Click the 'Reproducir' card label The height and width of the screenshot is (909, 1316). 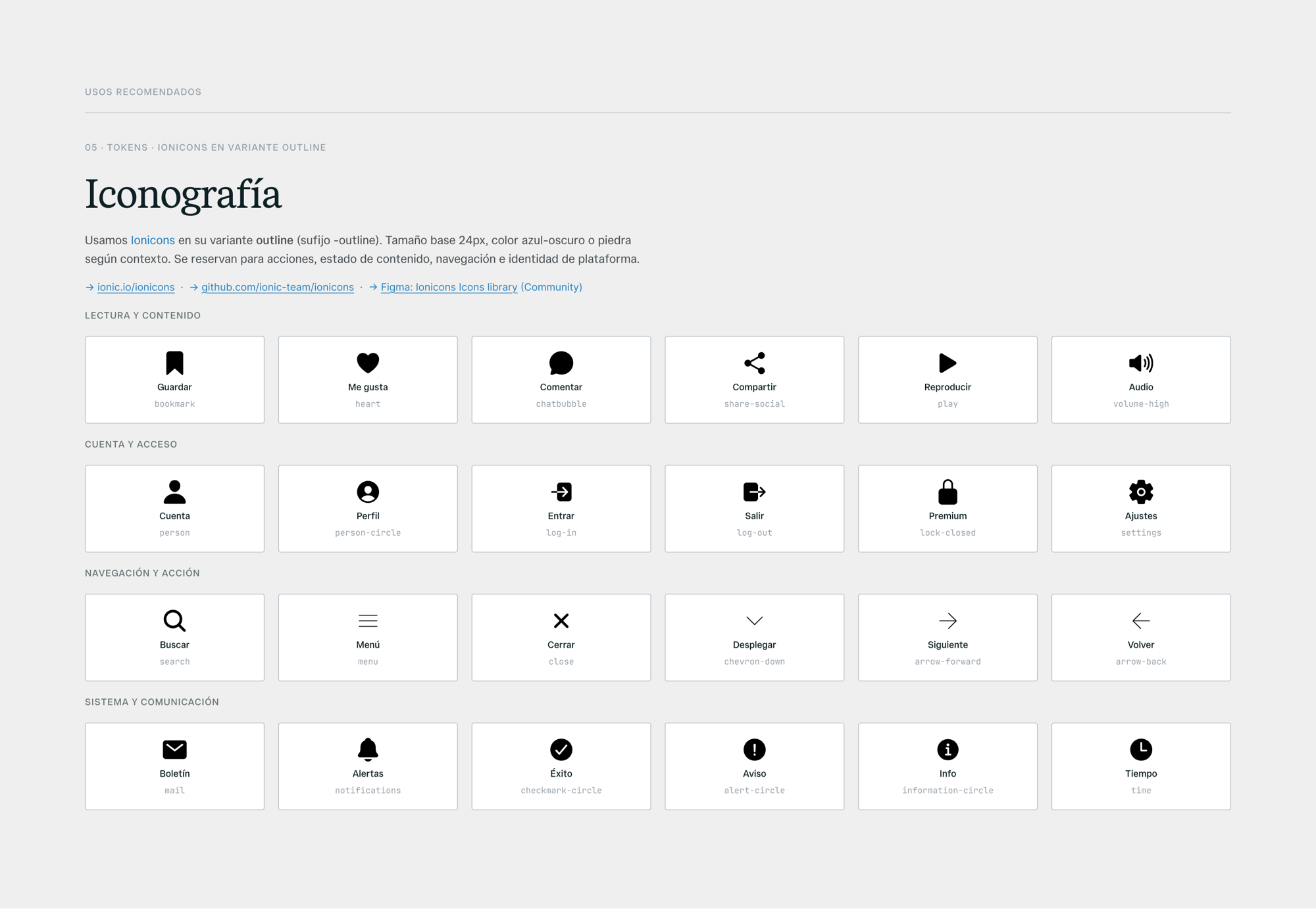(x=948, y=387)
